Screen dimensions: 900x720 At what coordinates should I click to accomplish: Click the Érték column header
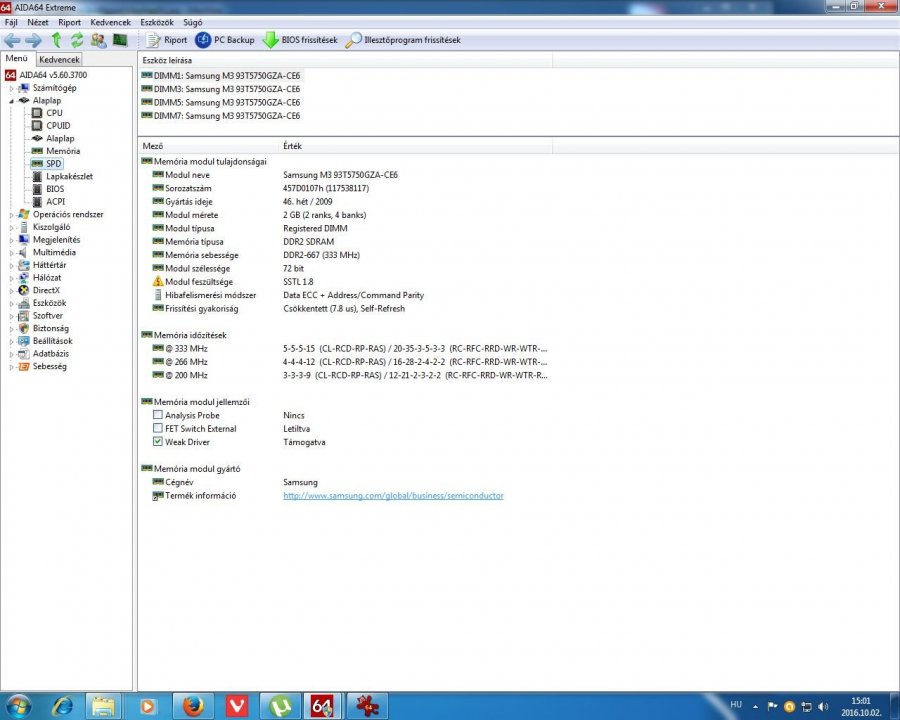pyautogui.click(x=416, y=146)
